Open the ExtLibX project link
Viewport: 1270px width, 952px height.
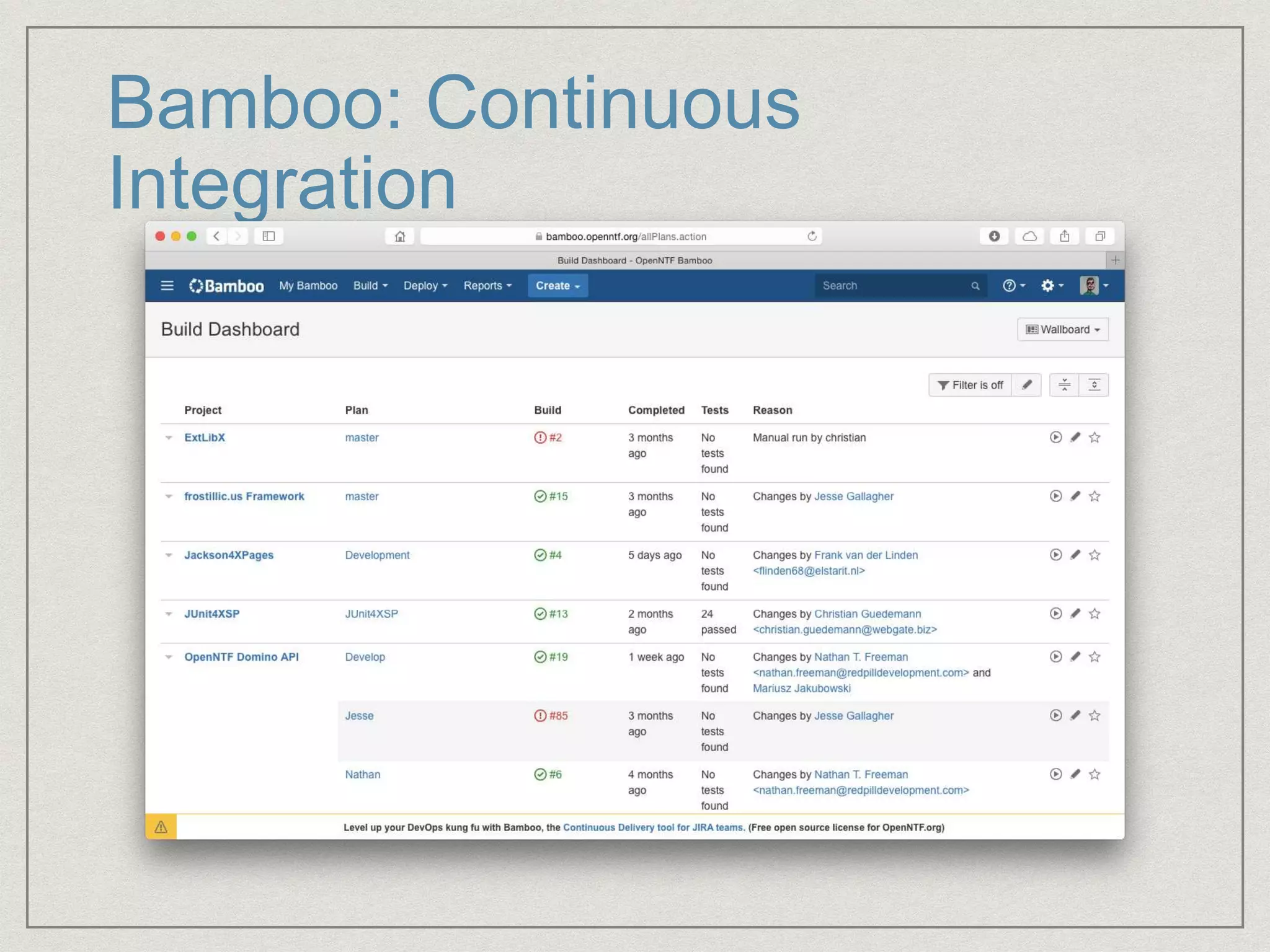coord(205,438)
